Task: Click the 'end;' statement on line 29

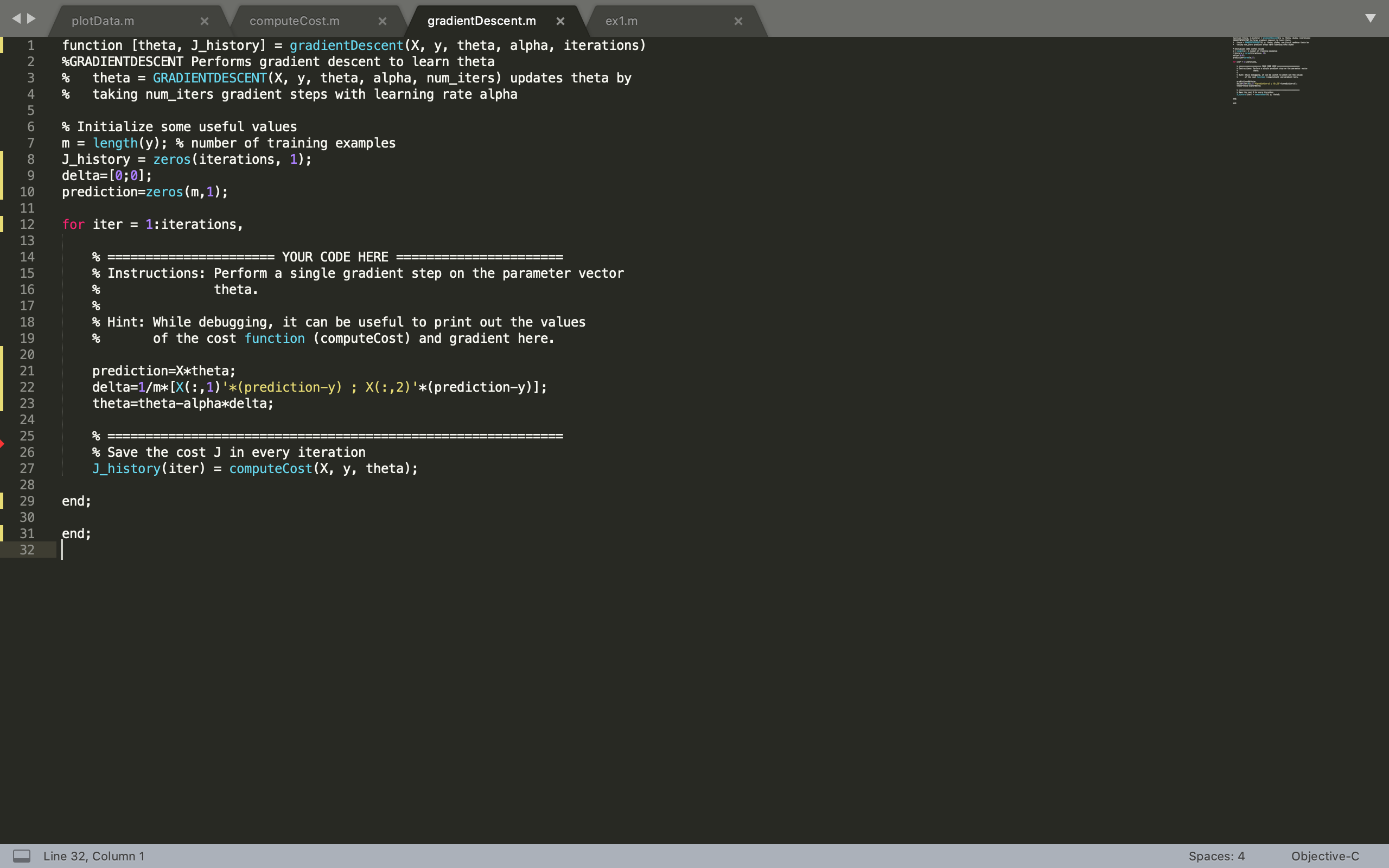Action: [x=77, y=501]
